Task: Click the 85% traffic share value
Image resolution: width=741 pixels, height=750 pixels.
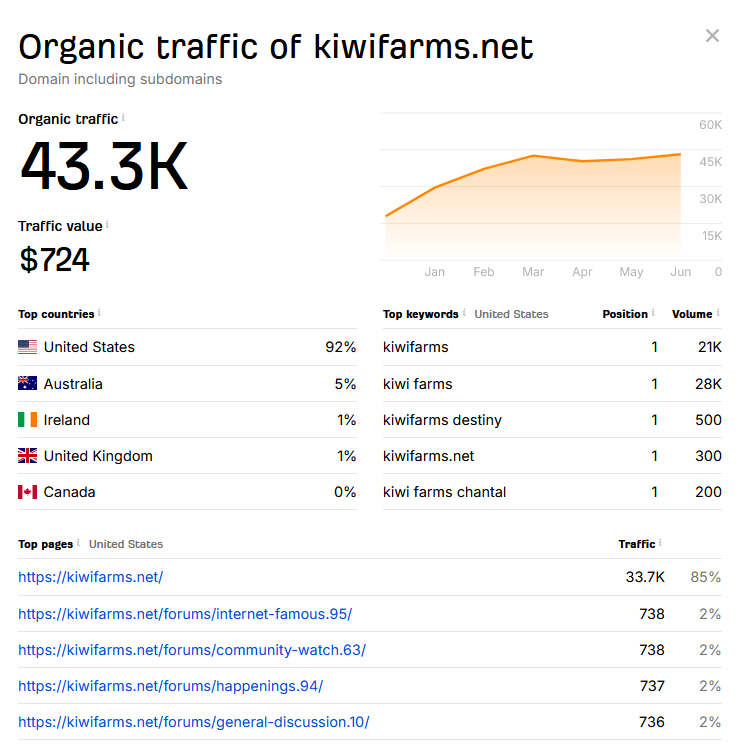Action: click(x=706, y=577)
